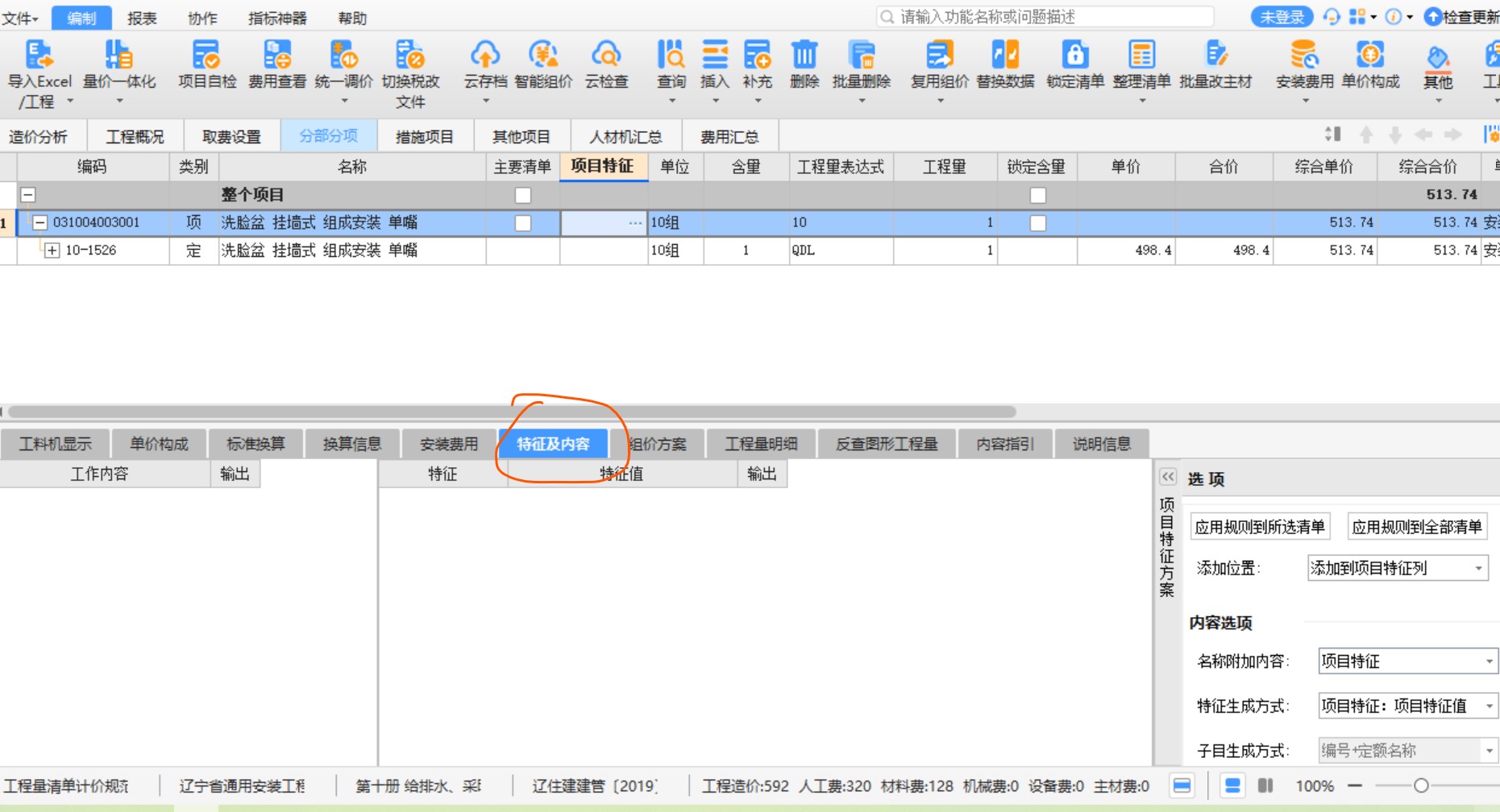Click the search box 请输入功能名称或问题描述
This screenshot has height=812, width=1500.
(1045, 17)
